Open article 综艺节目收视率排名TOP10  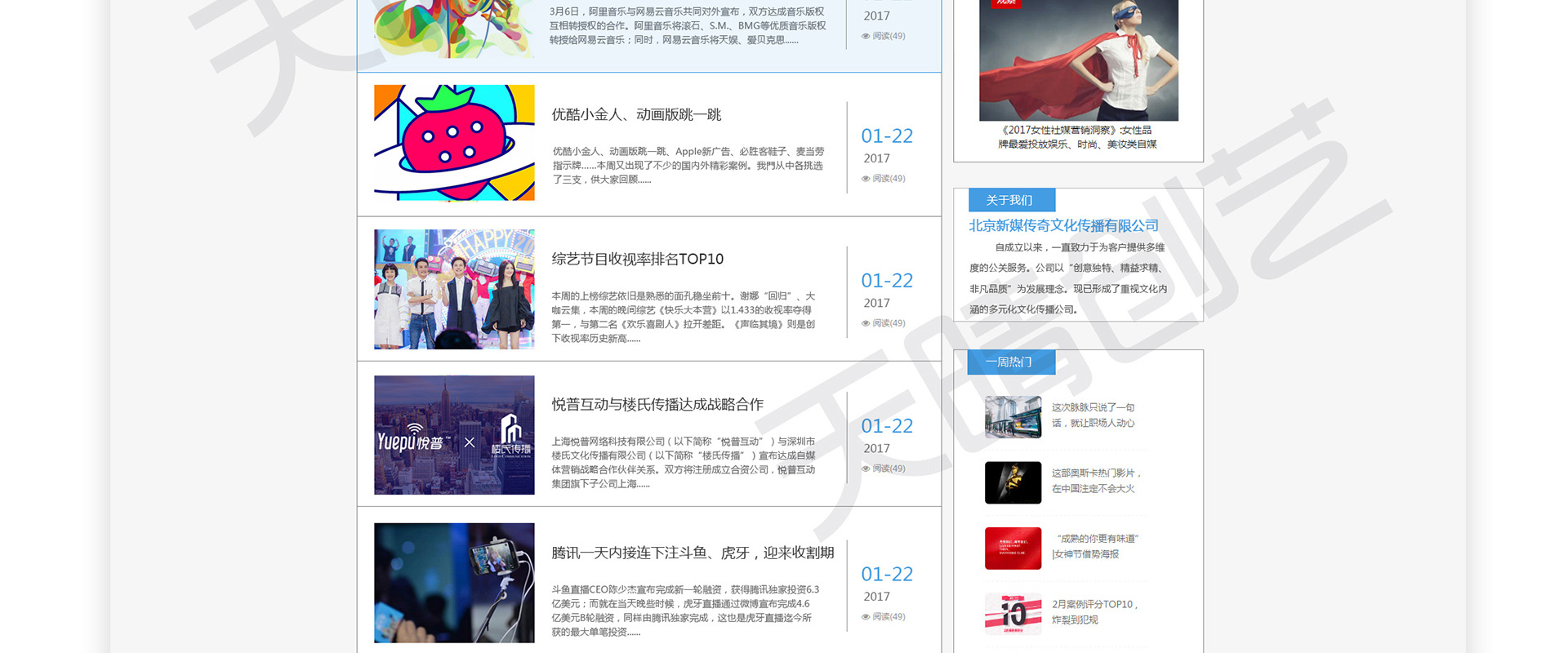coord(637,260)
